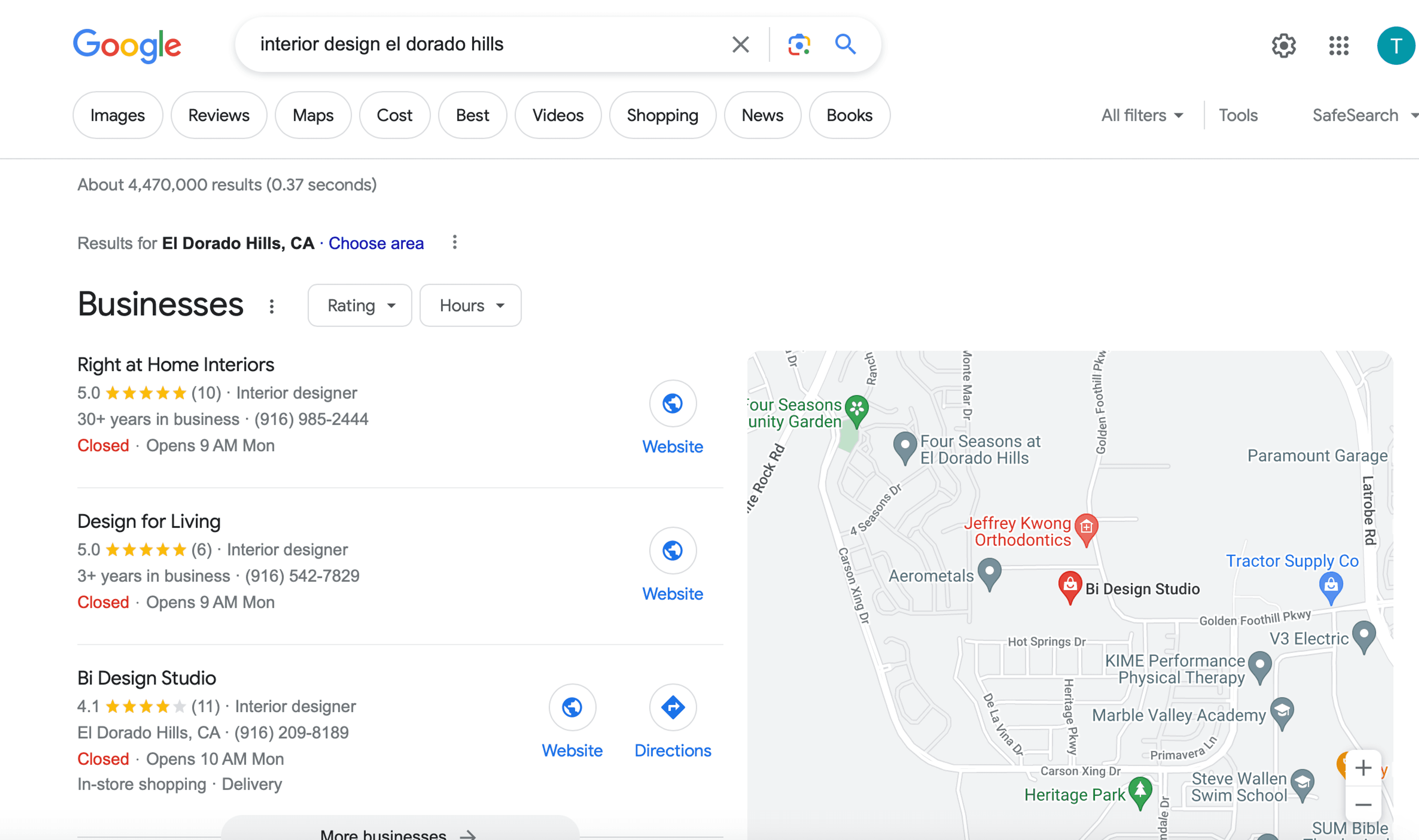Expand the Rating filter dropdown
The image size is (1419, 840).
click(x=360, y=306)
